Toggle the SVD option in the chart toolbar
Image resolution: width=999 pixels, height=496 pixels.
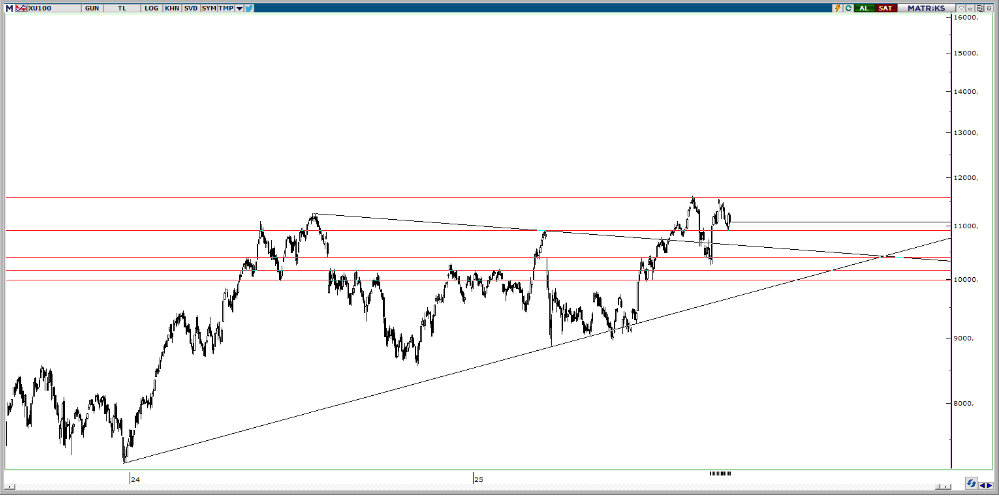click(190, 8)
